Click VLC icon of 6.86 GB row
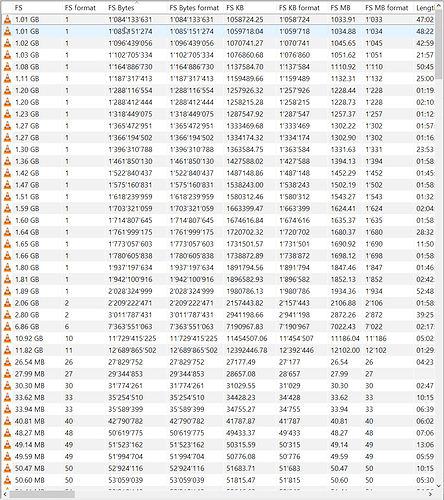Viewport: 444px width, 500px height. pyautogui.click(x=7, y=327)
